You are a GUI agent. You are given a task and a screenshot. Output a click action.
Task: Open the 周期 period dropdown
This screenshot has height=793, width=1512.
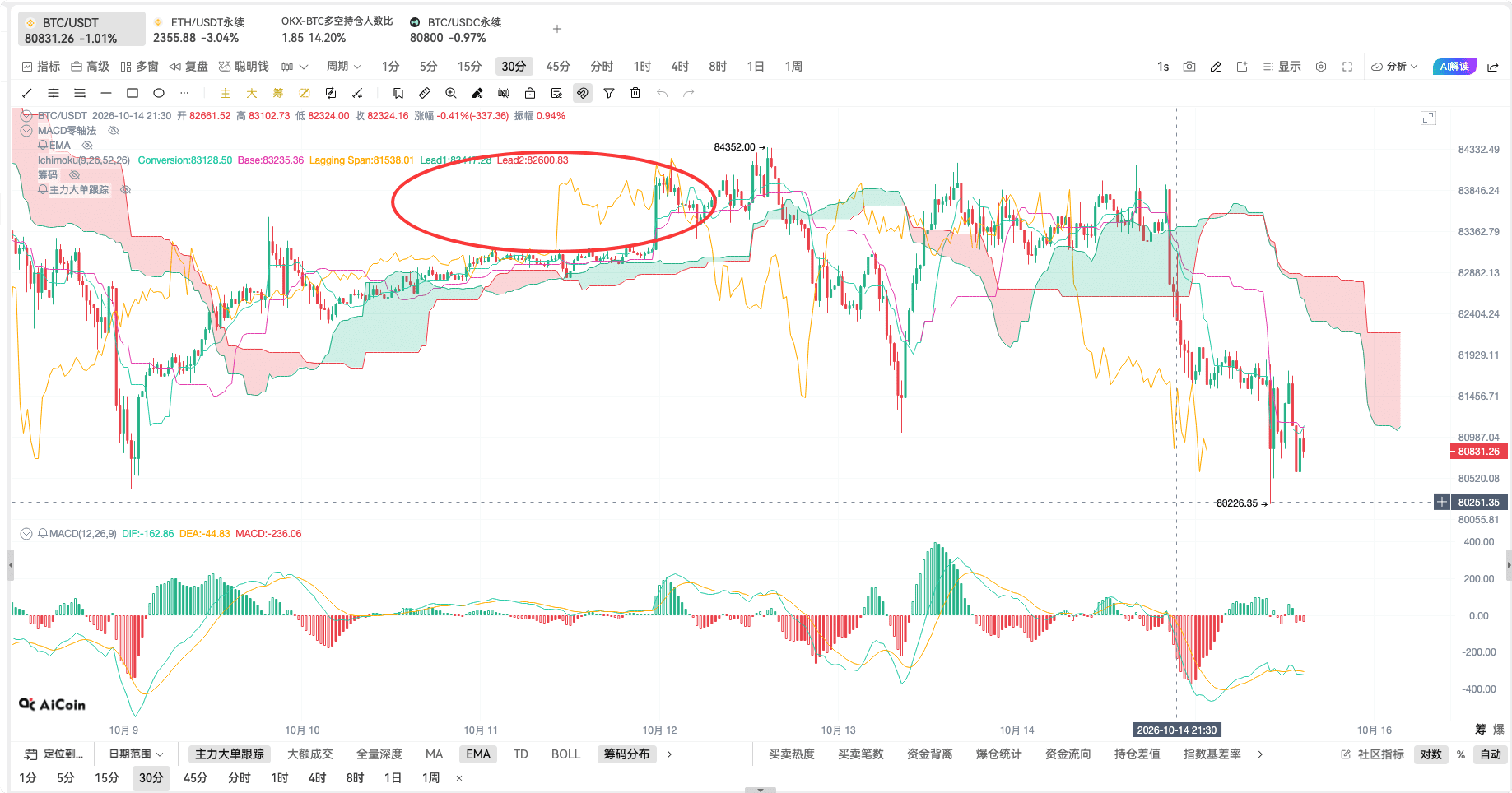tap(344, 67)
